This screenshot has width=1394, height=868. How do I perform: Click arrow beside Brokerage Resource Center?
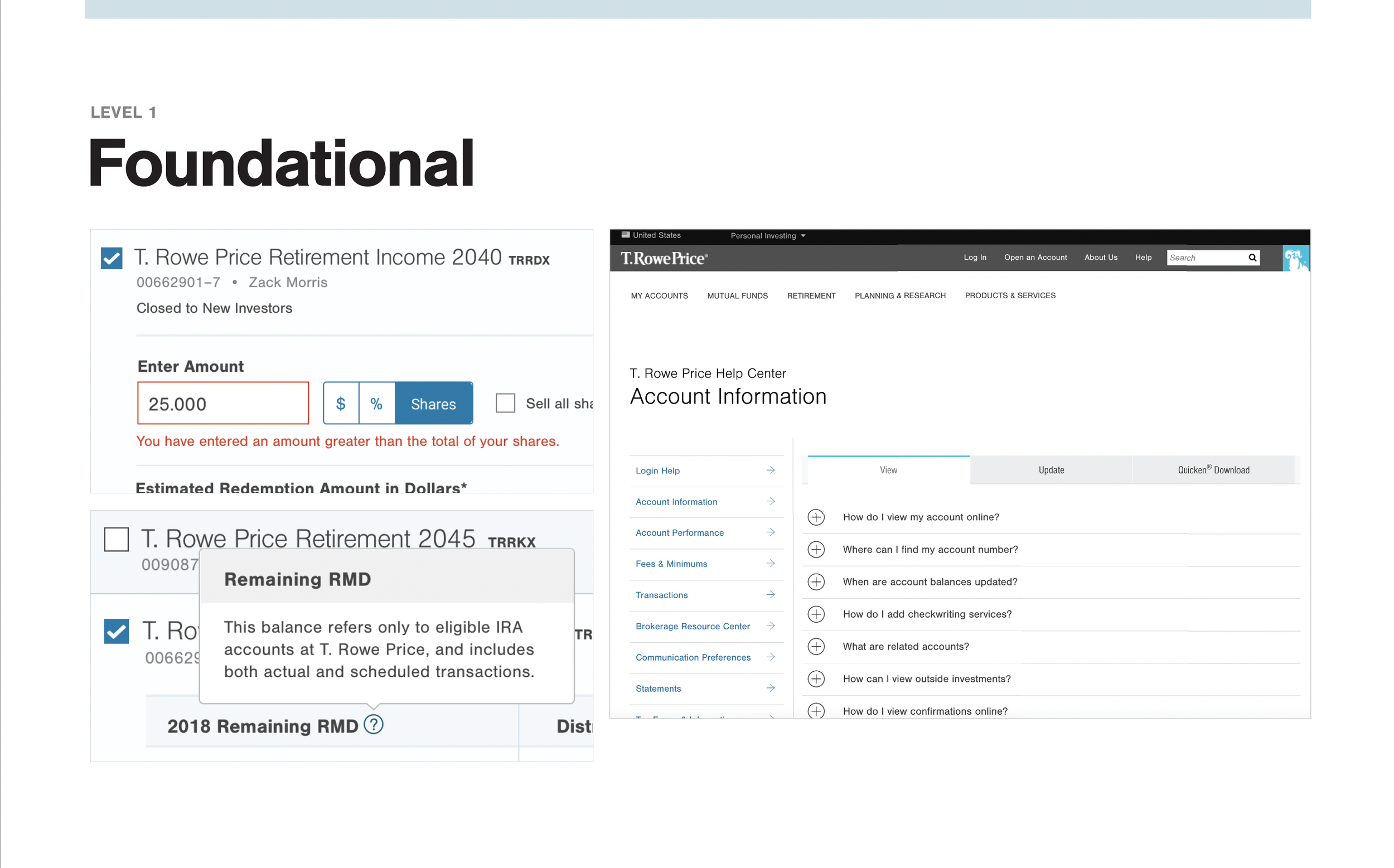pyautogui.click(x=771, y=625)
